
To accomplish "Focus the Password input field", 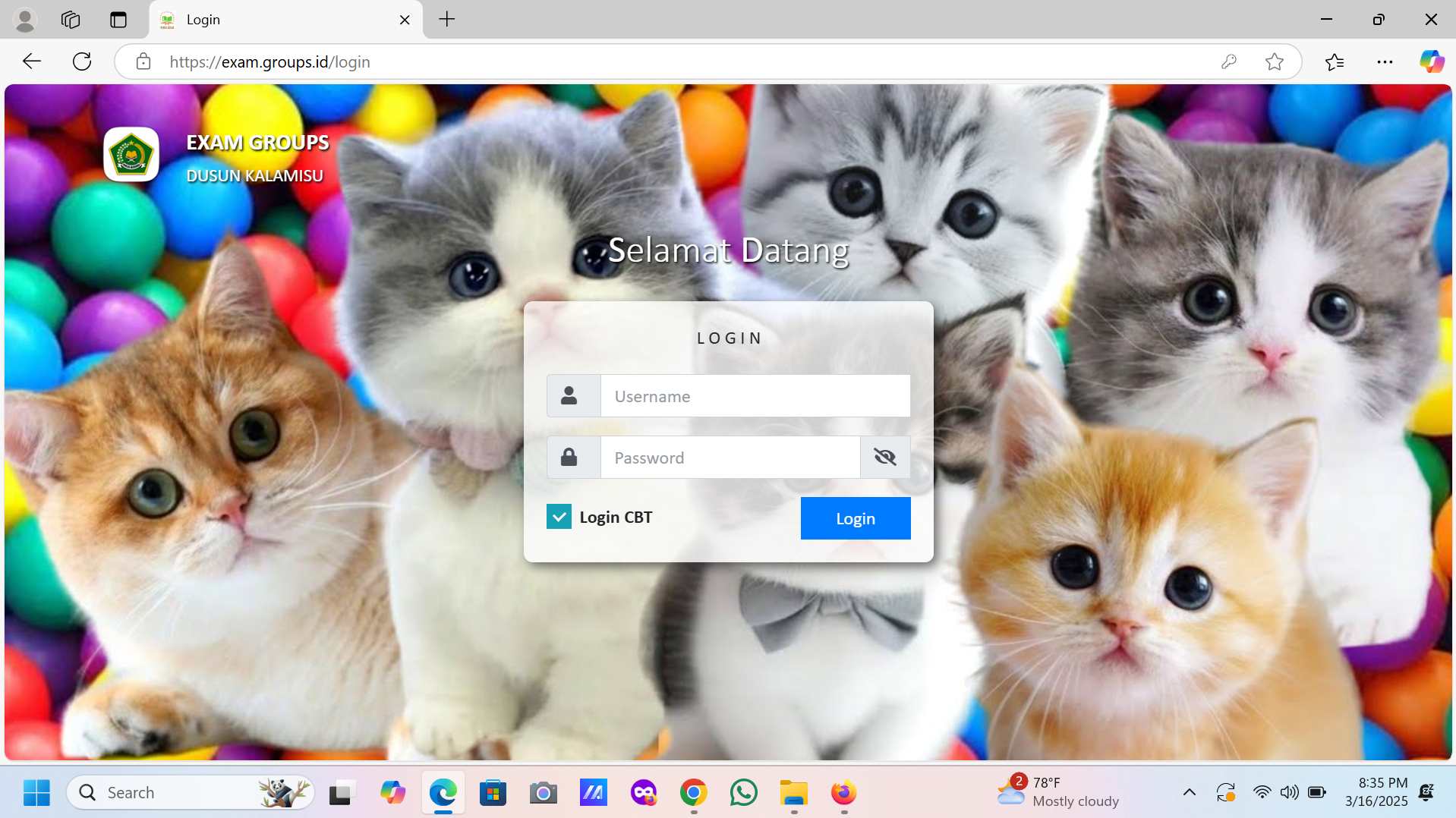I will pos(730,458).
